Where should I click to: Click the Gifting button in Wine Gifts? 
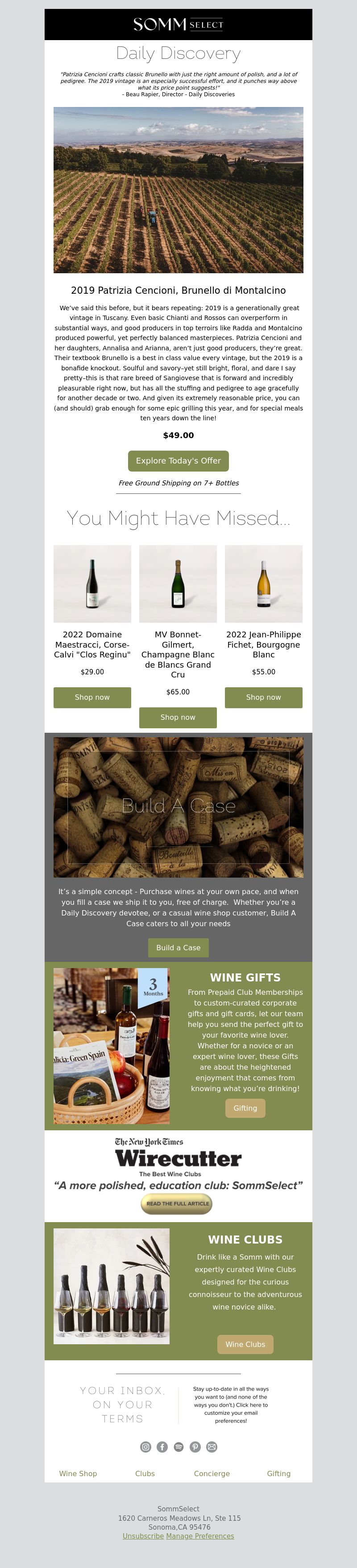[x=245, y=1108]
